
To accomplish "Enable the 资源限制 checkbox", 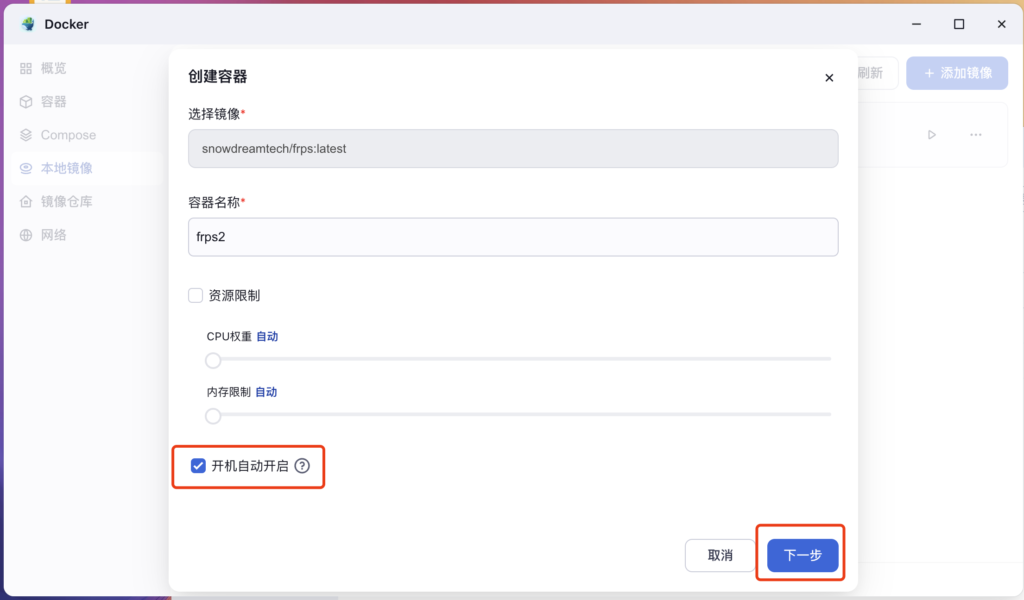I will tap(195, 296).
